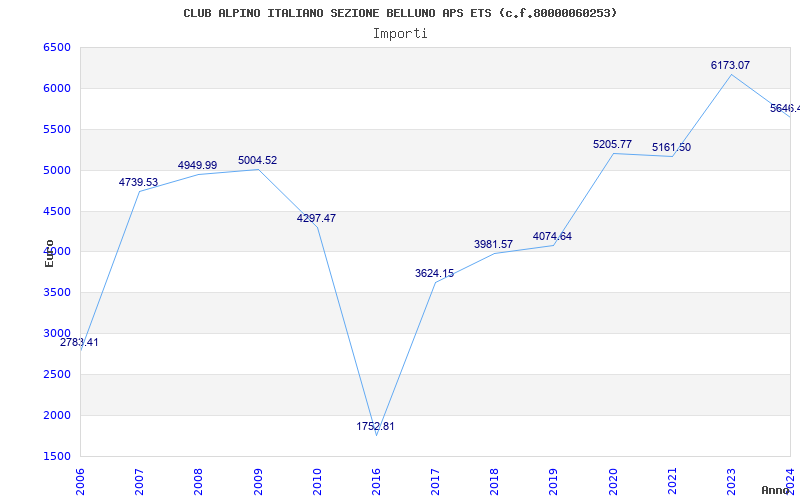Screen dimensions: 800x500
Task: Click the x-axis year 2007
Action: point(139,481)
